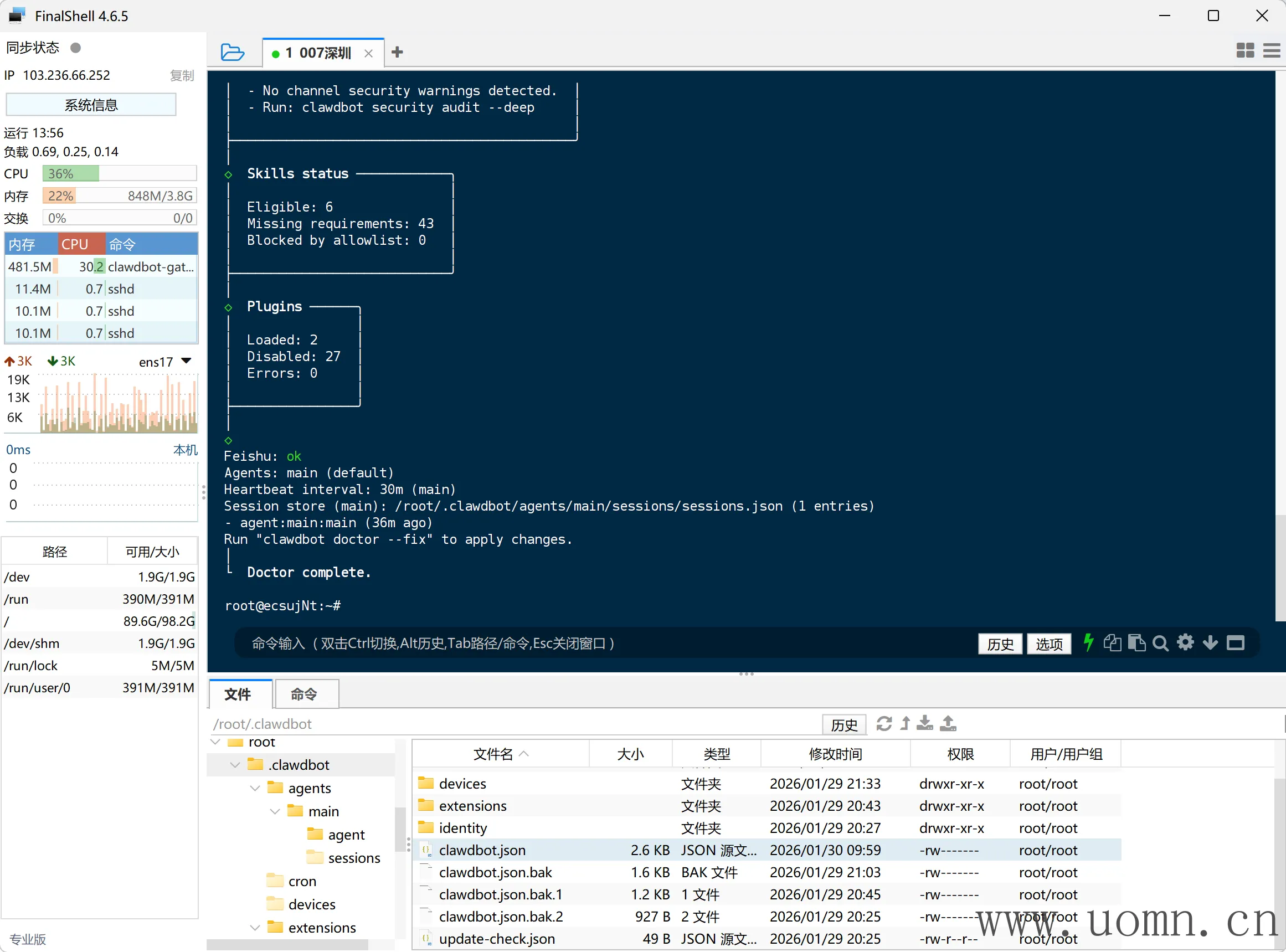Refresh the file list
The height and width of the screenshot is (952, 1286).
pyautogui.click(x=884, y=723)
